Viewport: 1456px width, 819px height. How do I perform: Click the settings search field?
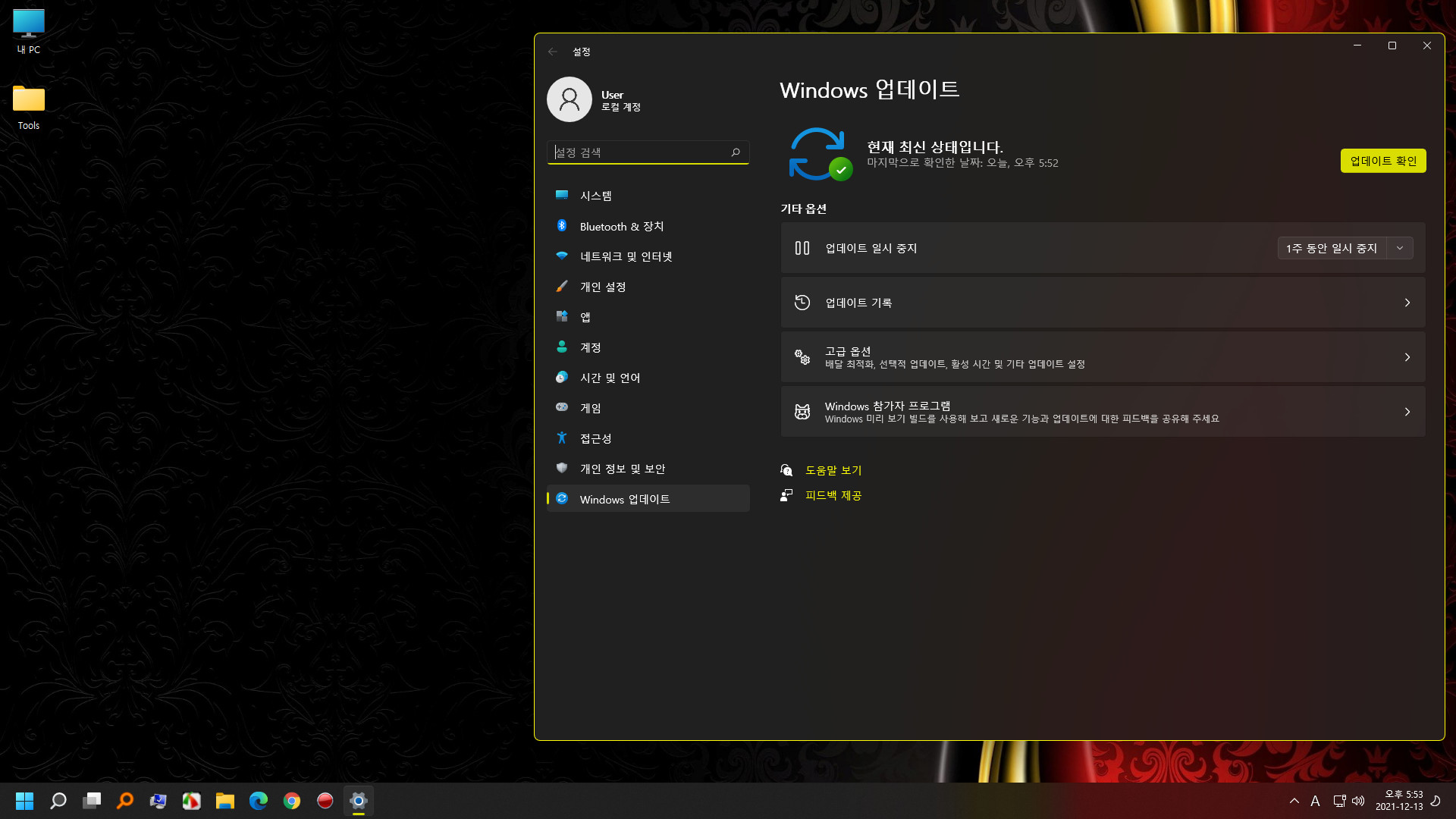(648, 152)
